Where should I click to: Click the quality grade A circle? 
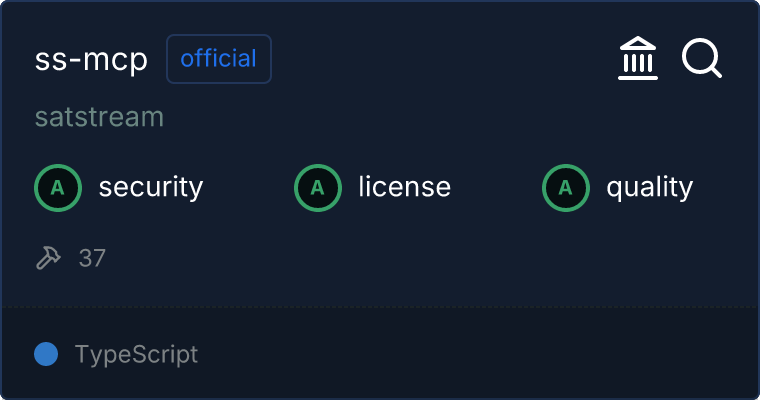pos(566,187)
